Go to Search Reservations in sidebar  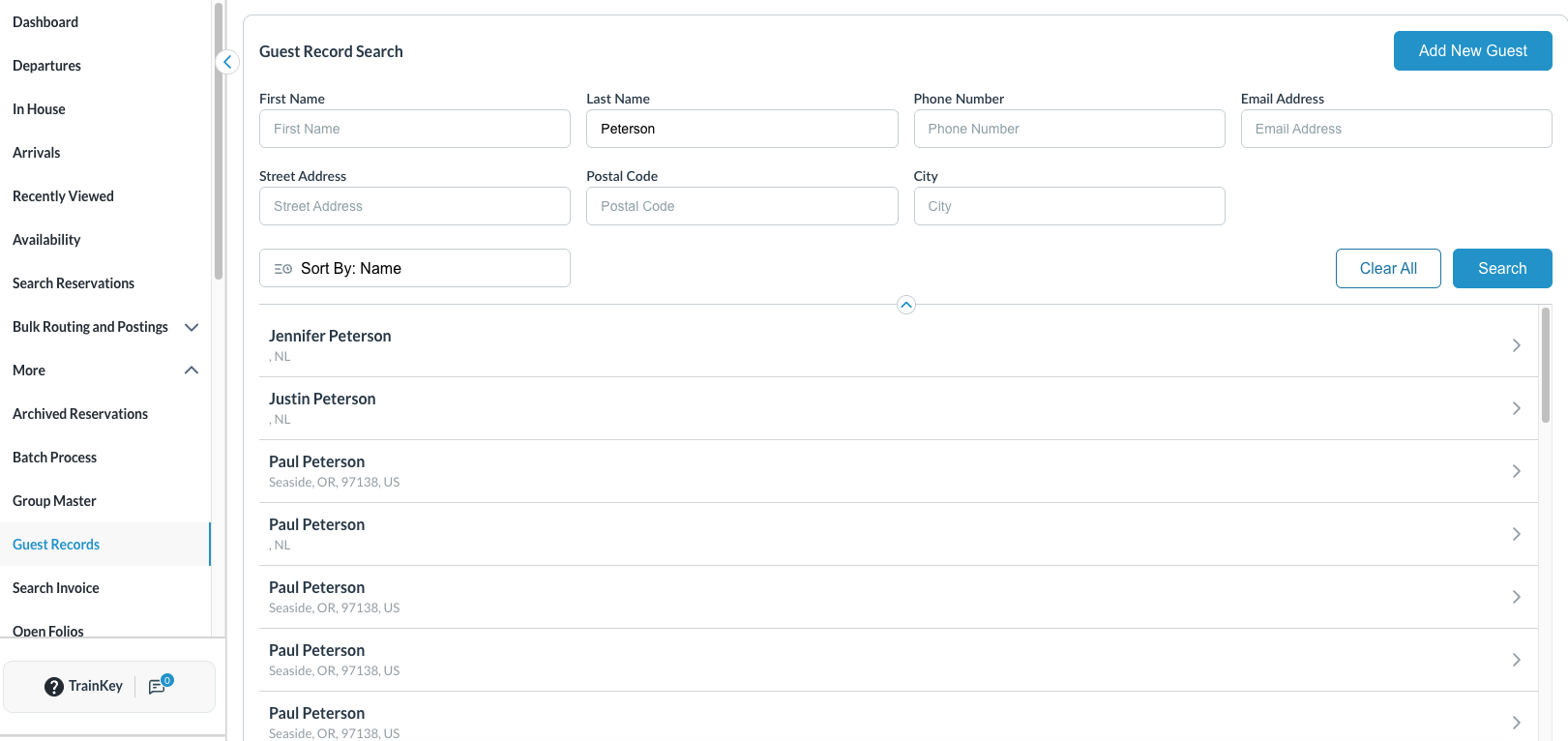point(74,283)
